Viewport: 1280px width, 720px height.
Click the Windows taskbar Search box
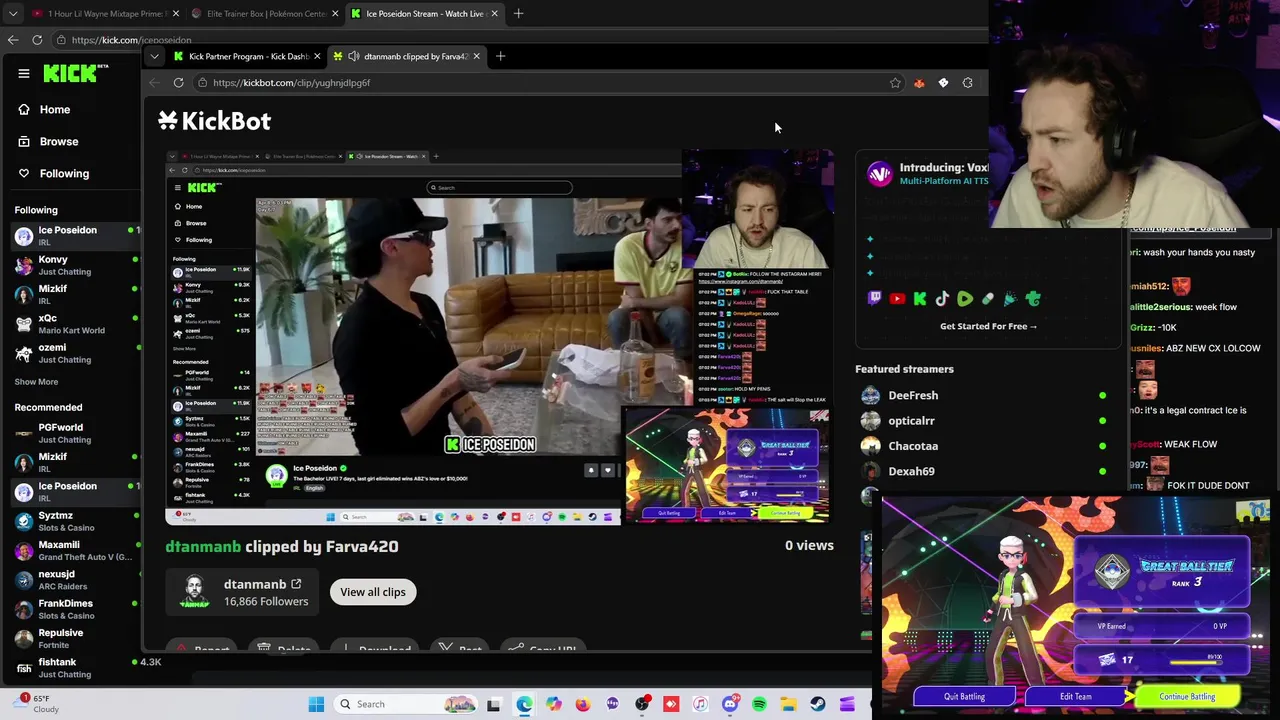(405, 704)
